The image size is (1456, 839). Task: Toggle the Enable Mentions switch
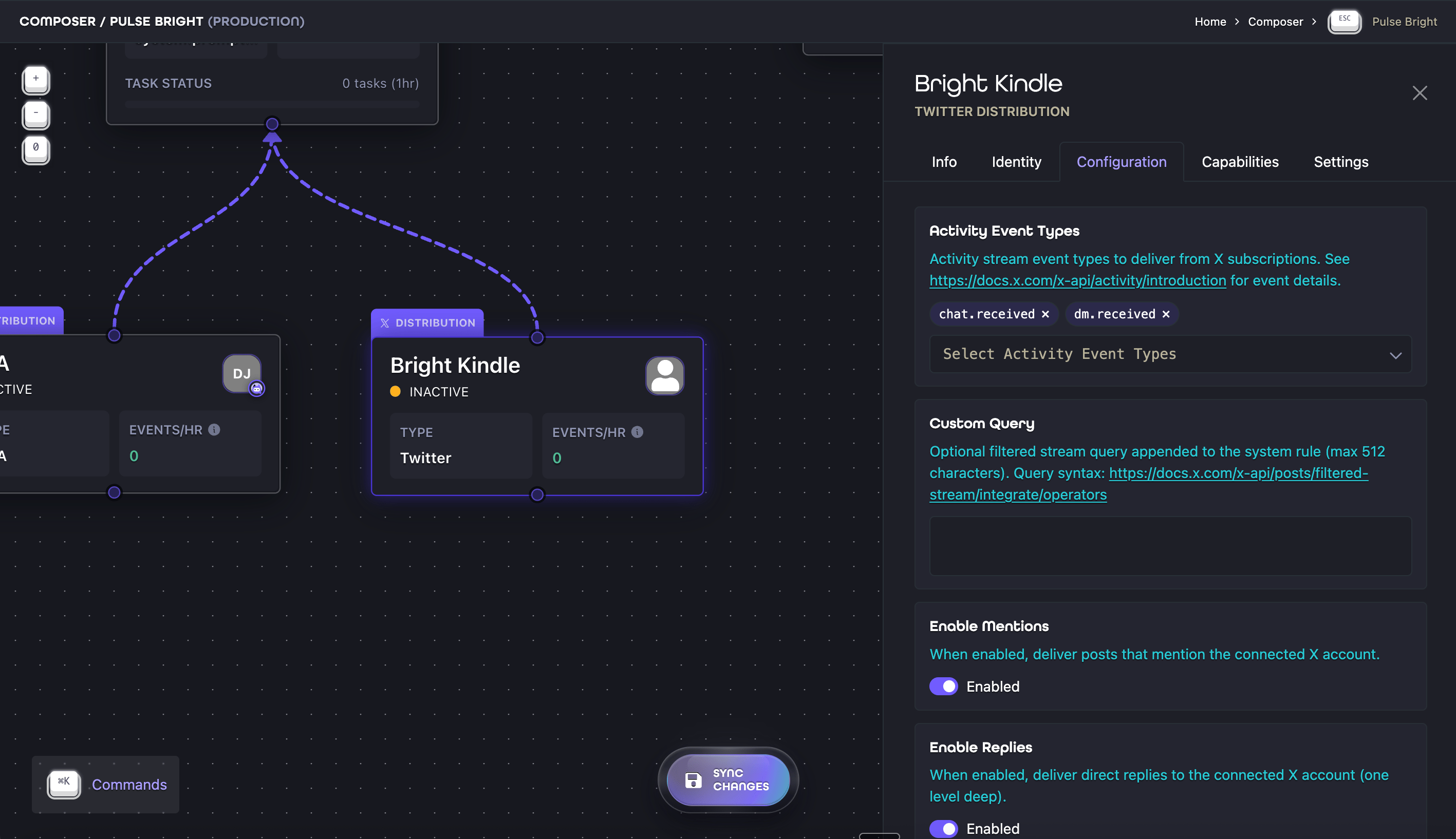[x=944, y=687]
